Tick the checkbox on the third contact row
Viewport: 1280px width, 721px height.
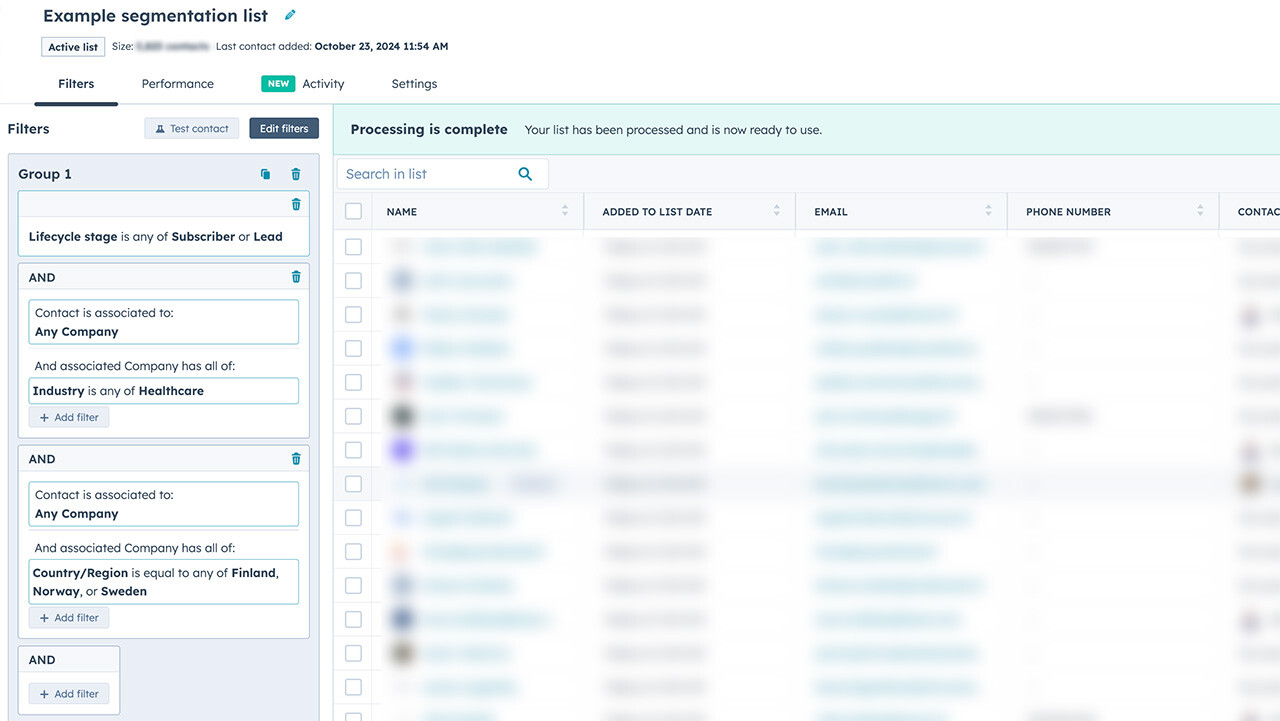pyautogui.click(x=353, y=314)
